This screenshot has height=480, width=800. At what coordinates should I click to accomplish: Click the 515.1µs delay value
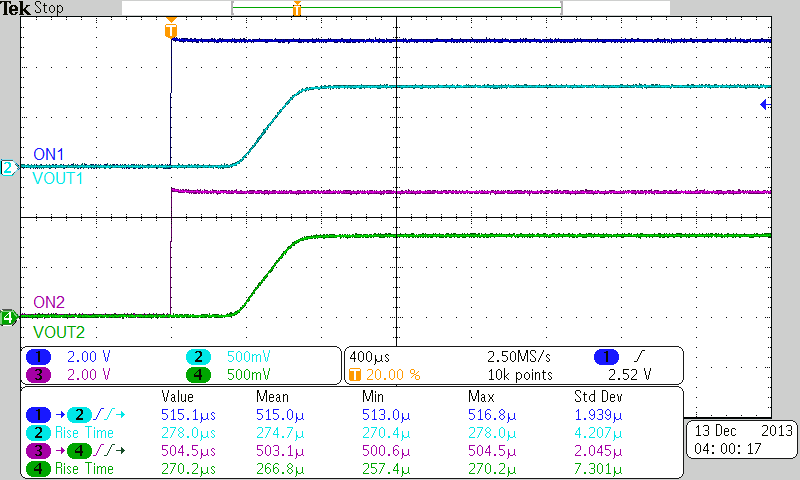pyautogui.click(x=188, y=415)
